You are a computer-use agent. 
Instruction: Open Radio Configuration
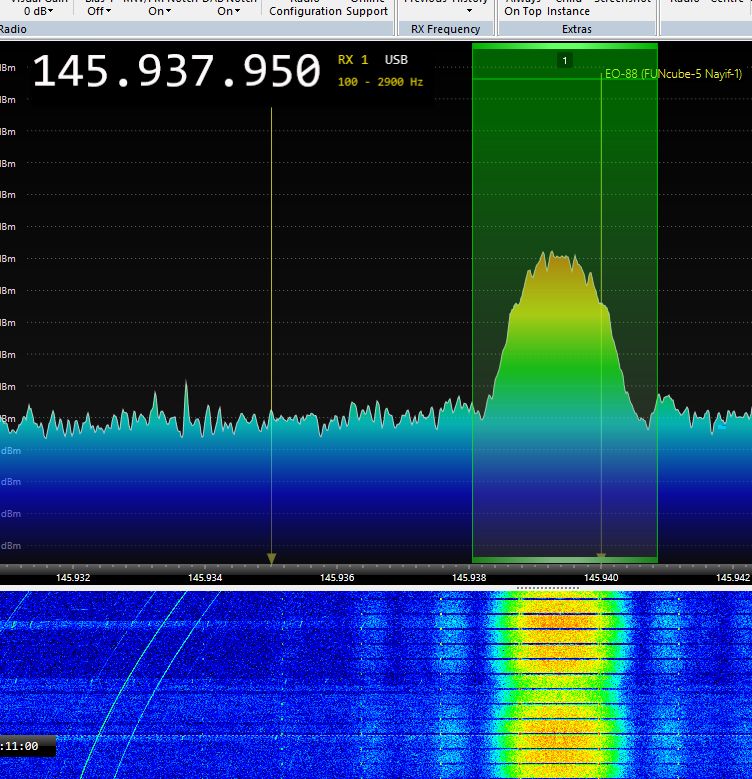305,8
